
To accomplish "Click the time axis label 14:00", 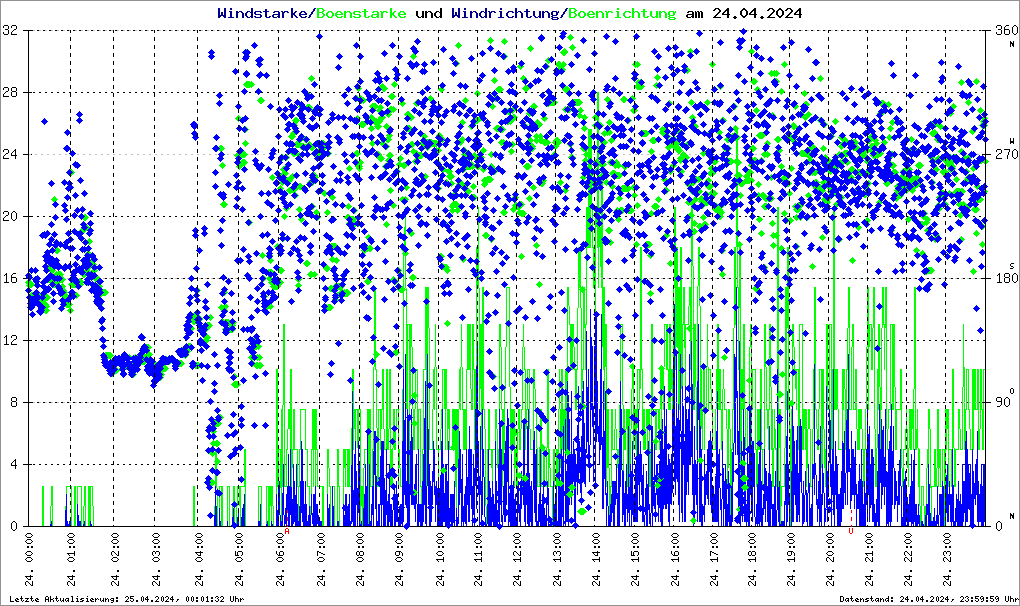I will (x=596, y=559).
